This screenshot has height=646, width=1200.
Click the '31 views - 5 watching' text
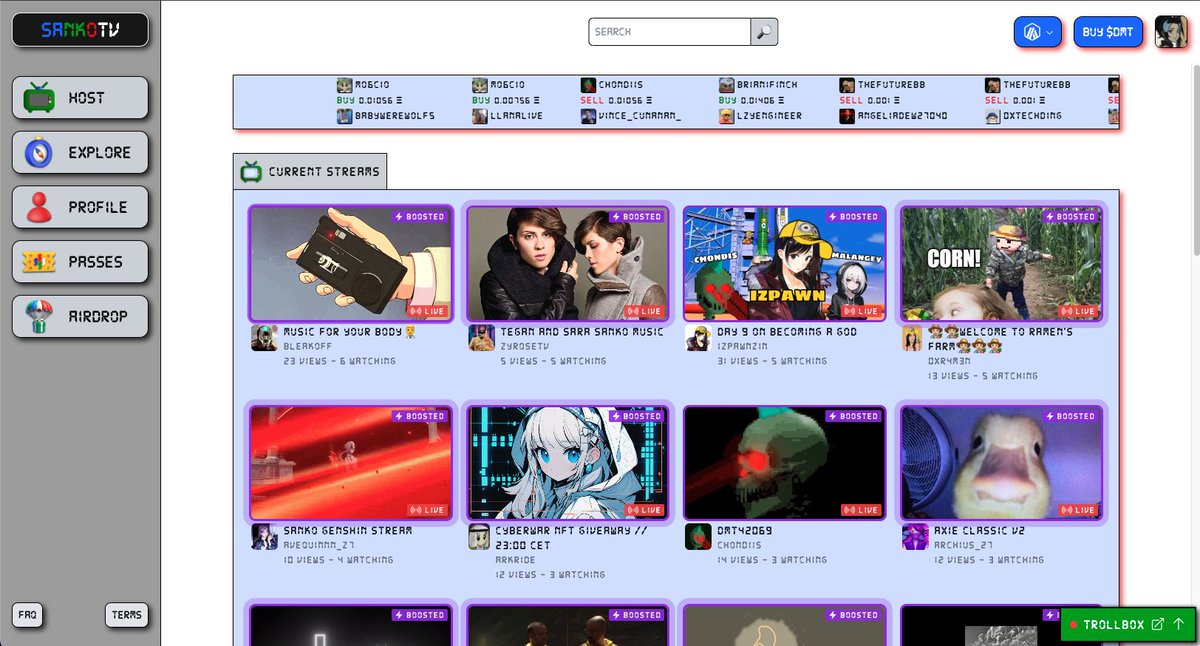click(772, 361)
